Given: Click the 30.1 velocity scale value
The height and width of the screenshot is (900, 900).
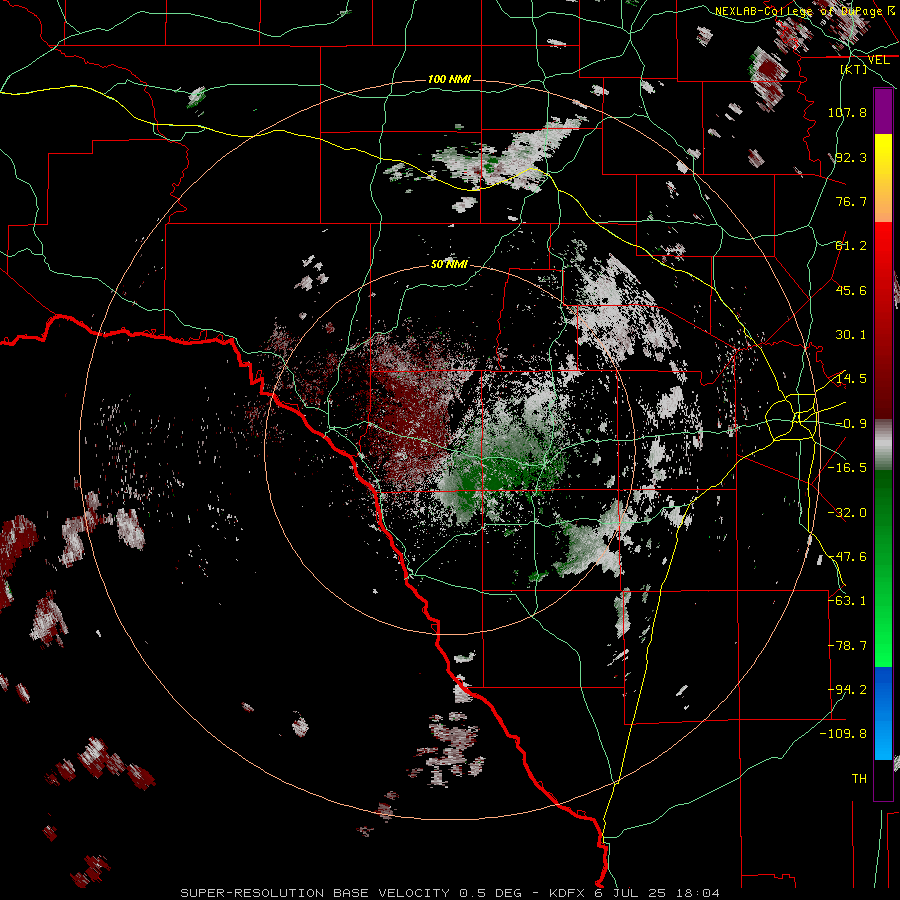Looking at the screenshot, I should (851, 335).
